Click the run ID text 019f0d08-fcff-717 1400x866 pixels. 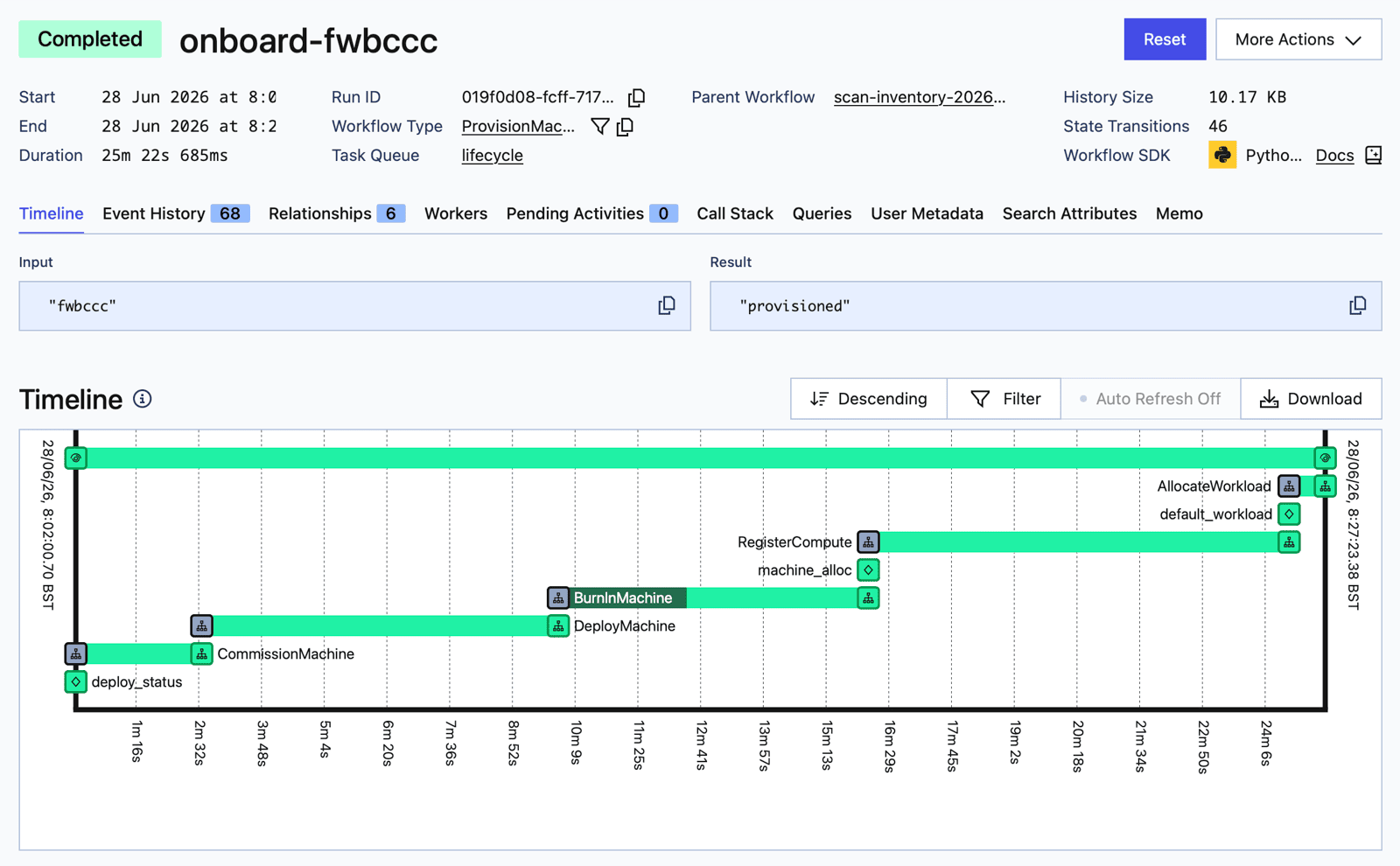click(x=537, y=97)
